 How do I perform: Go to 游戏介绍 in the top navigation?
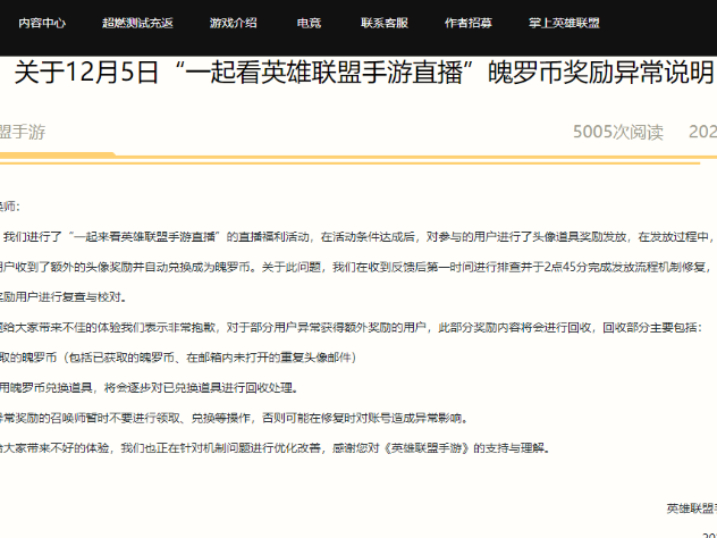pyautogui.click(x=233, y=23)
